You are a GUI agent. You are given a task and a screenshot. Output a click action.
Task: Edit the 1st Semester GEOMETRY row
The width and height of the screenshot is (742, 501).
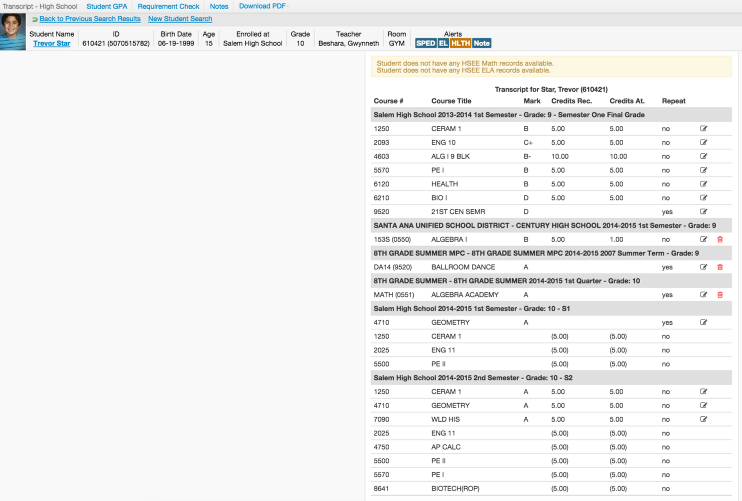[703, 322]
